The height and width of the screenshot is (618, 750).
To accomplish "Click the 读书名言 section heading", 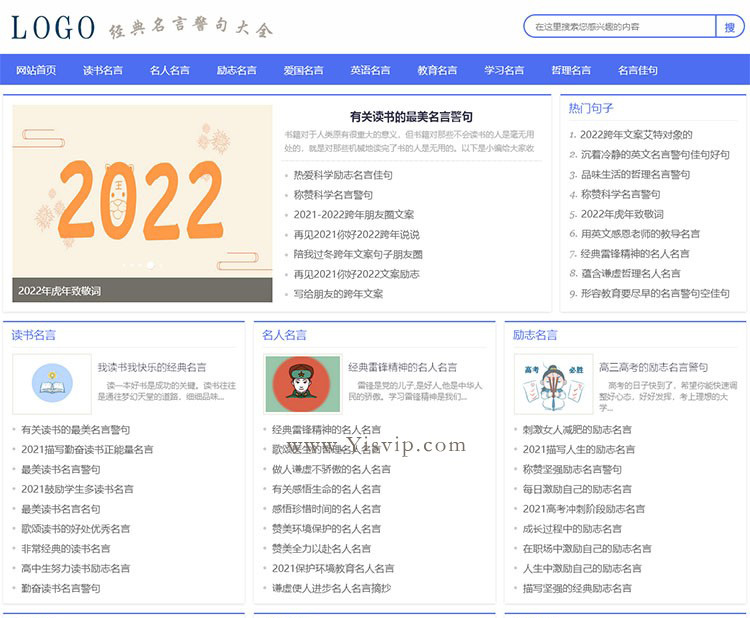I will pyautogui.click(x=33, y=335).
